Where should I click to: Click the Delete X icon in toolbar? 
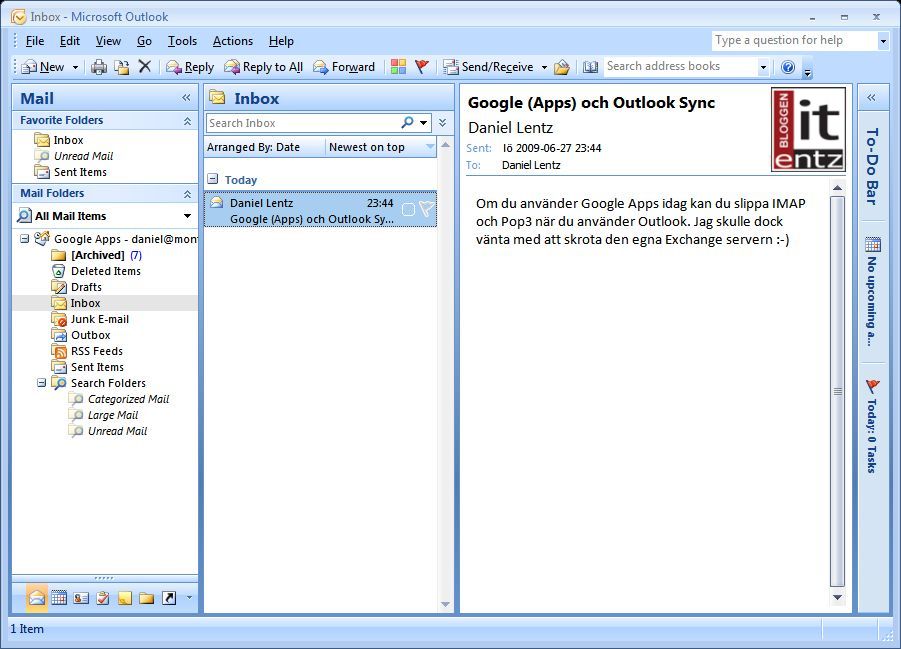[x=145, y=67]
